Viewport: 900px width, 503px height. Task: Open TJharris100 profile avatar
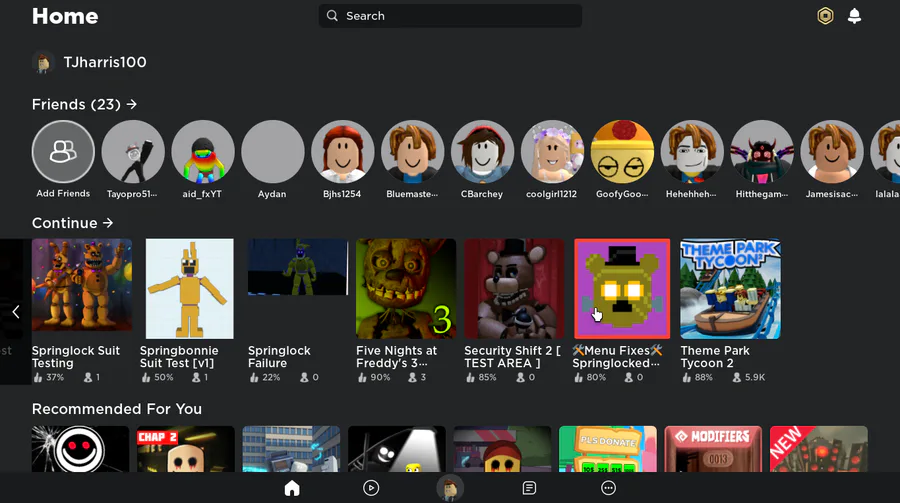(43, 62)
